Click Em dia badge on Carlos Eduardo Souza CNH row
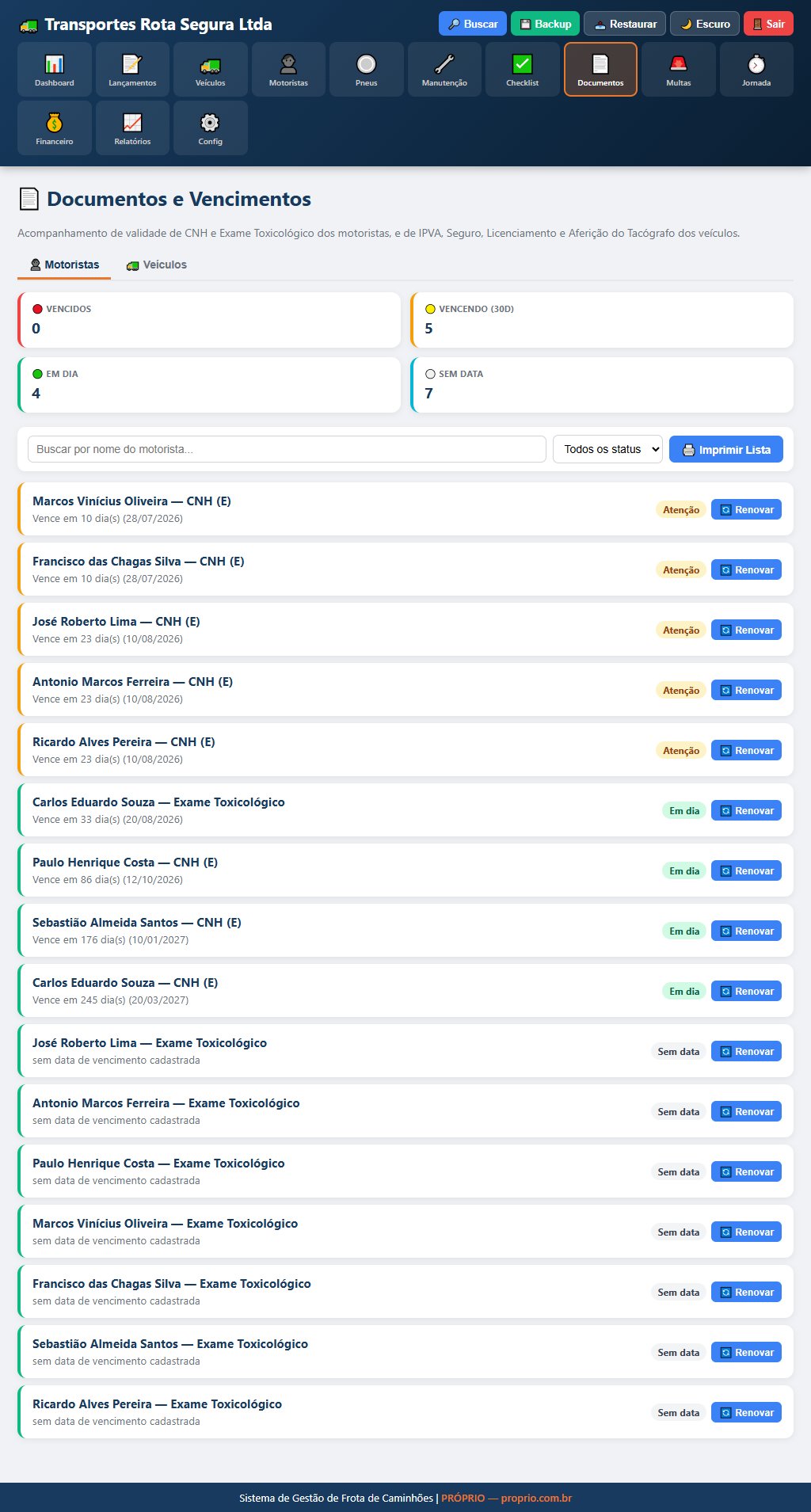 (x=684, y=991)
